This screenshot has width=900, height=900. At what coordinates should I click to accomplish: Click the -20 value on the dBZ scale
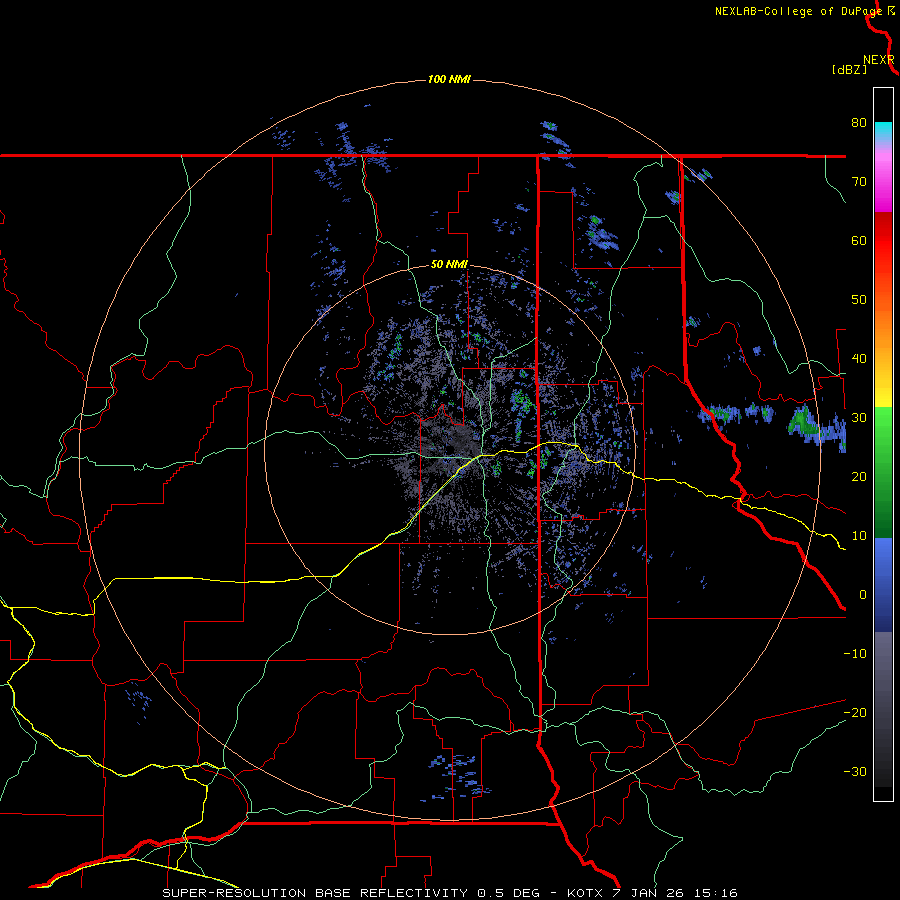coord(855,712)
